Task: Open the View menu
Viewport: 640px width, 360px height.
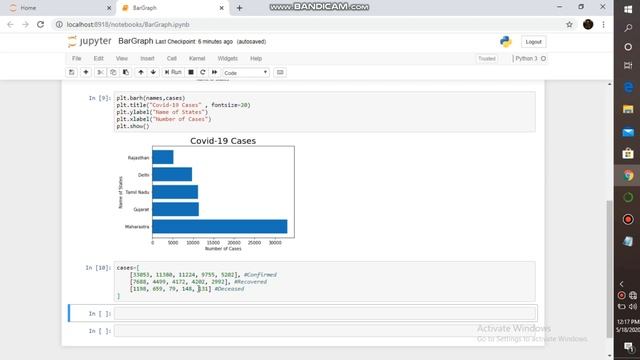Action: point(122,58)
